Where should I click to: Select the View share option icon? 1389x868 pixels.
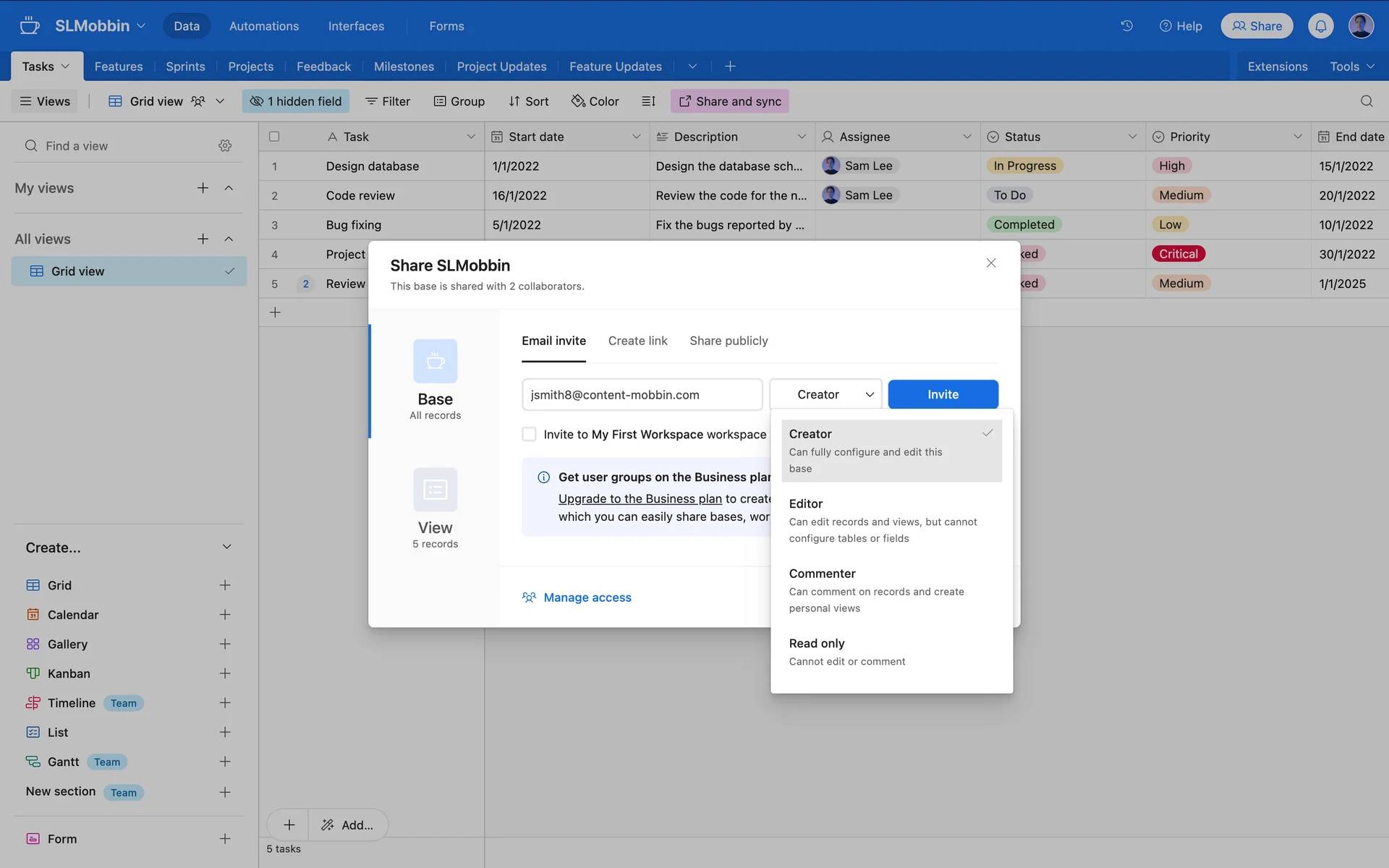pyautogui.click(x=435, y=490)
